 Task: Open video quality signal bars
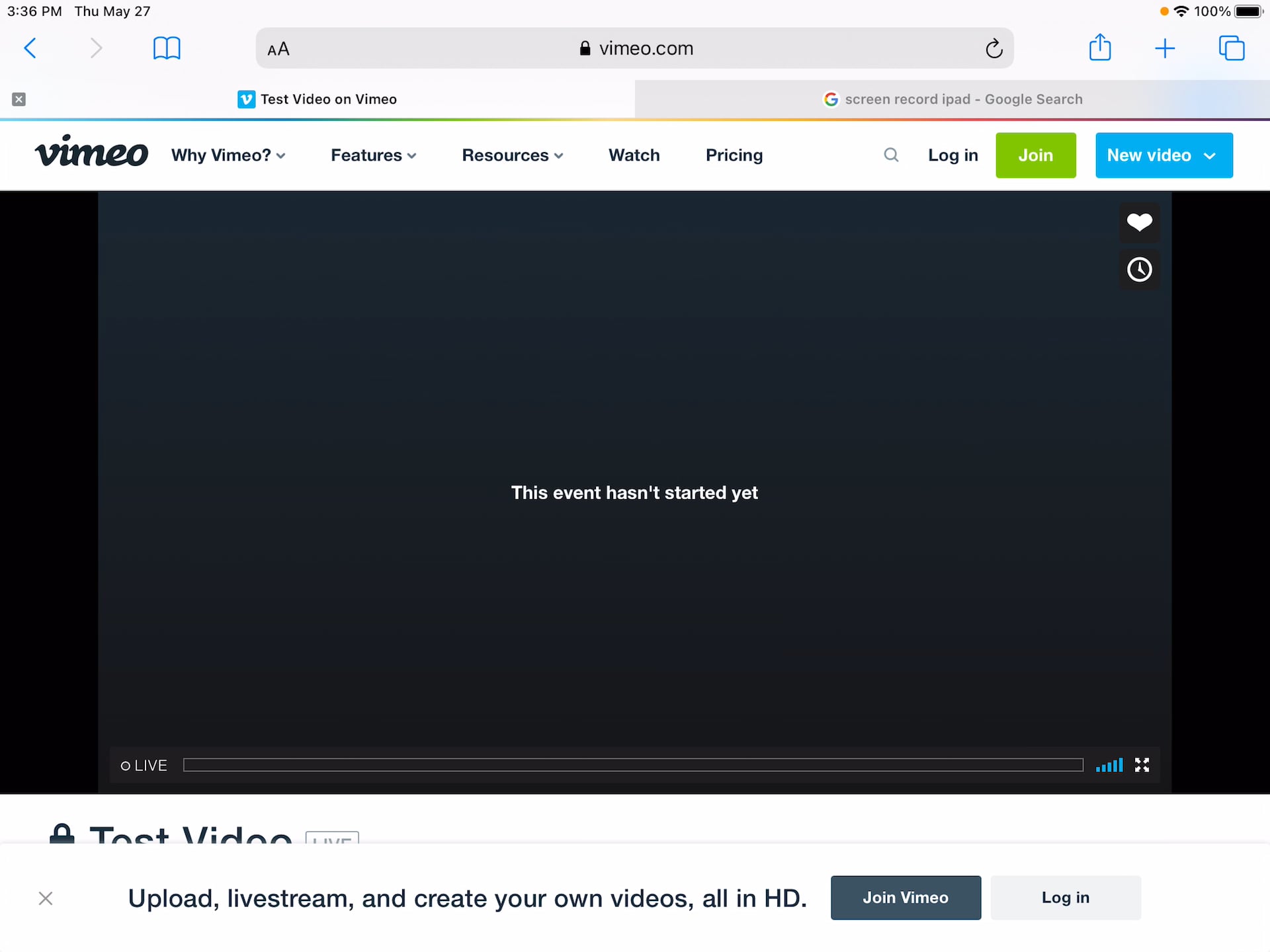pos(1109,765)
